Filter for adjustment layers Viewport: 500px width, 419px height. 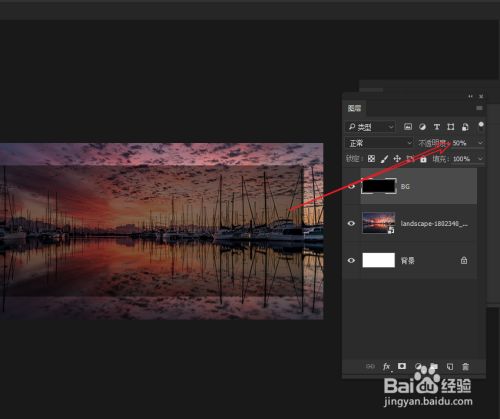(422, 127)
